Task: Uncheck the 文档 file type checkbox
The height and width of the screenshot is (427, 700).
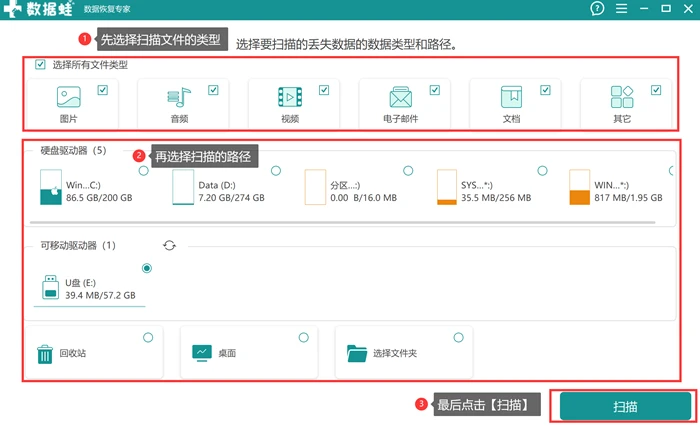Action: click(x=545, y=90)
